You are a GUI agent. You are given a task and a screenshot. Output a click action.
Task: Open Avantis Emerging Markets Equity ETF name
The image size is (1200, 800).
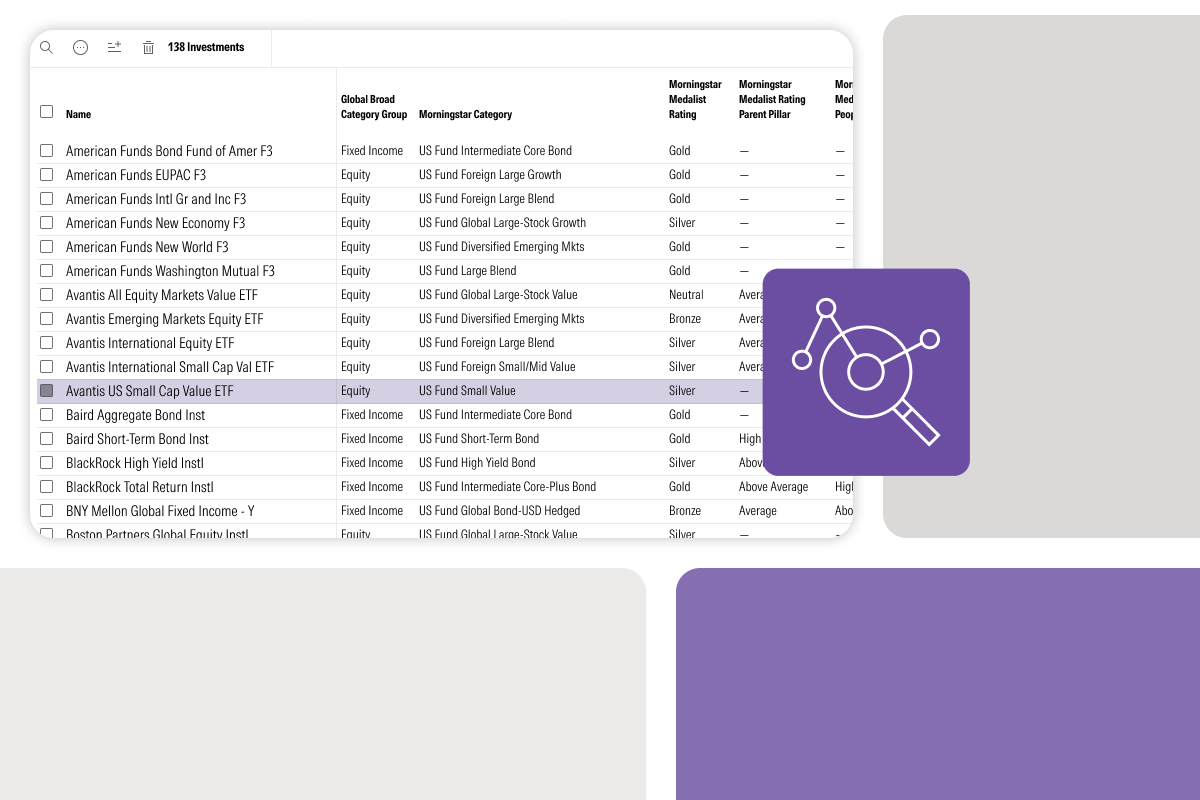164,319
